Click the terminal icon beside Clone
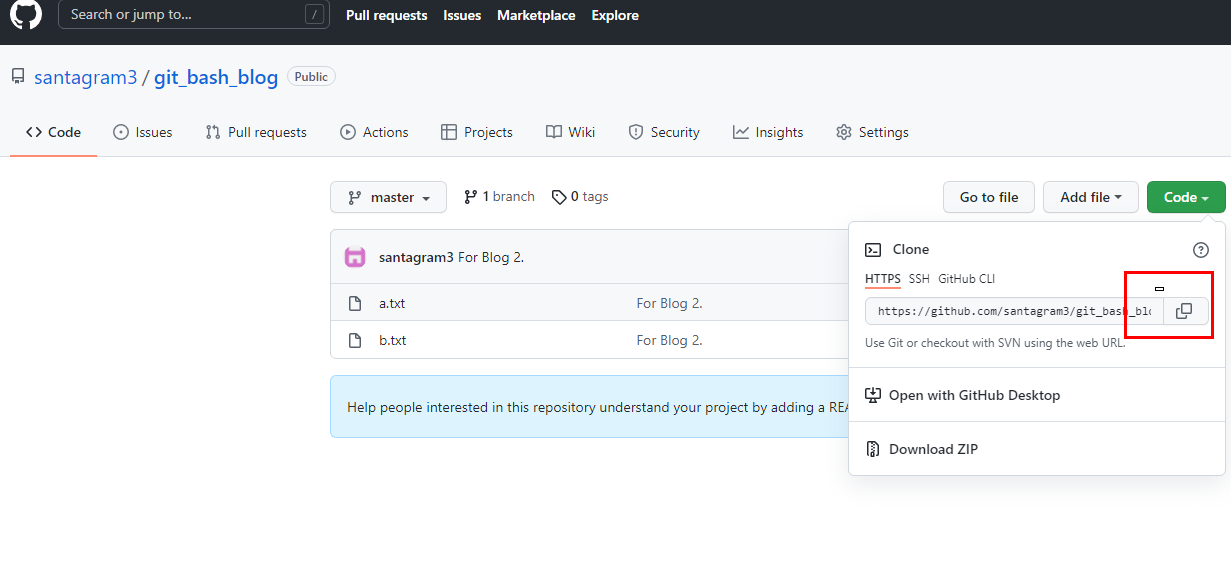This screenshot has height=587, width=1231. coord(873,250)
